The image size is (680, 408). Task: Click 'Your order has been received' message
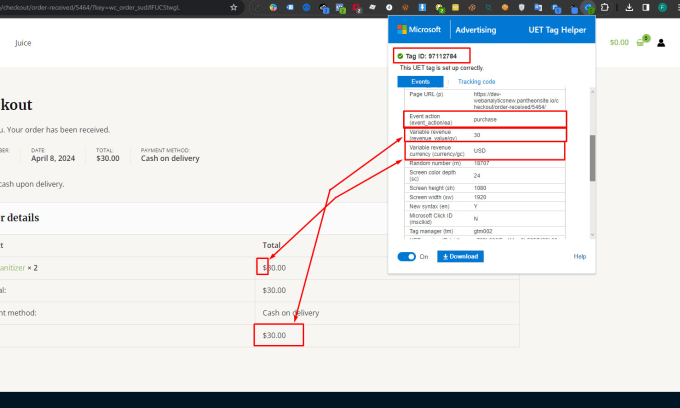pos(58,130)
